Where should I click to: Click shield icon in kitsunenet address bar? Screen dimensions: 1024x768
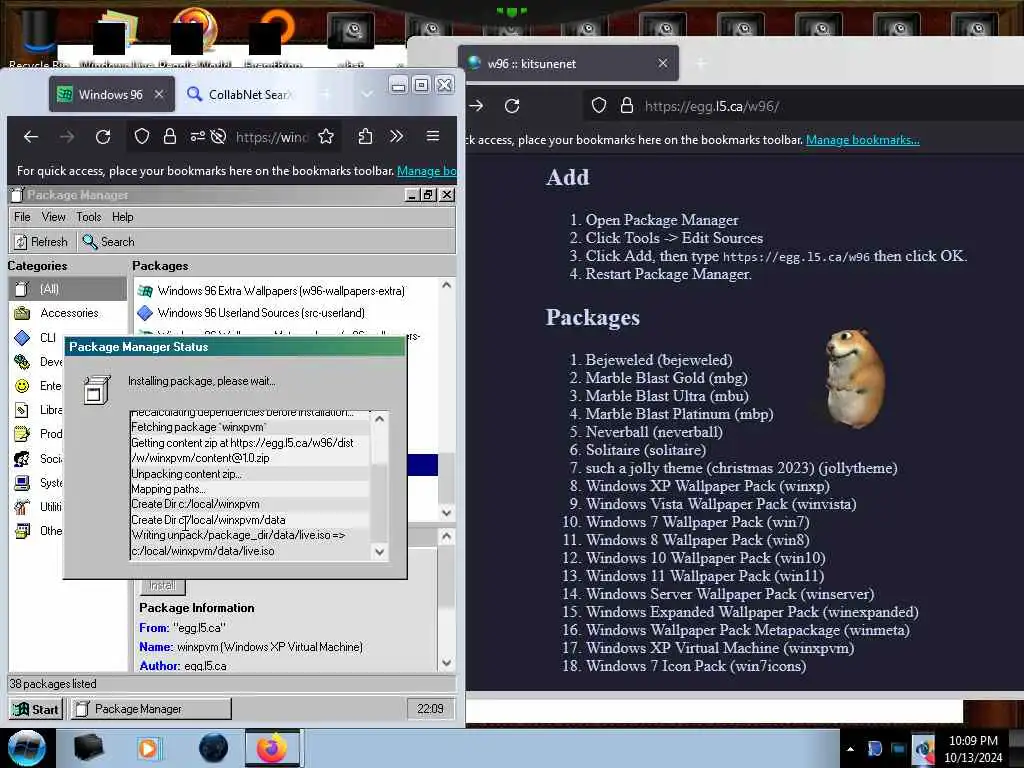[x=599, y=106]
